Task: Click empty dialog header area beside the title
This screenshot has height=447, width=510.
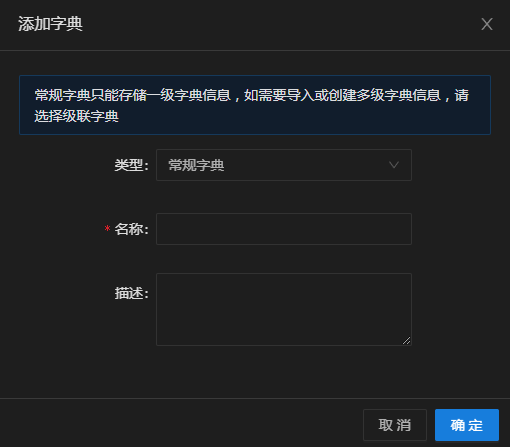Action: pyautogui.click(x=280, y=24)
